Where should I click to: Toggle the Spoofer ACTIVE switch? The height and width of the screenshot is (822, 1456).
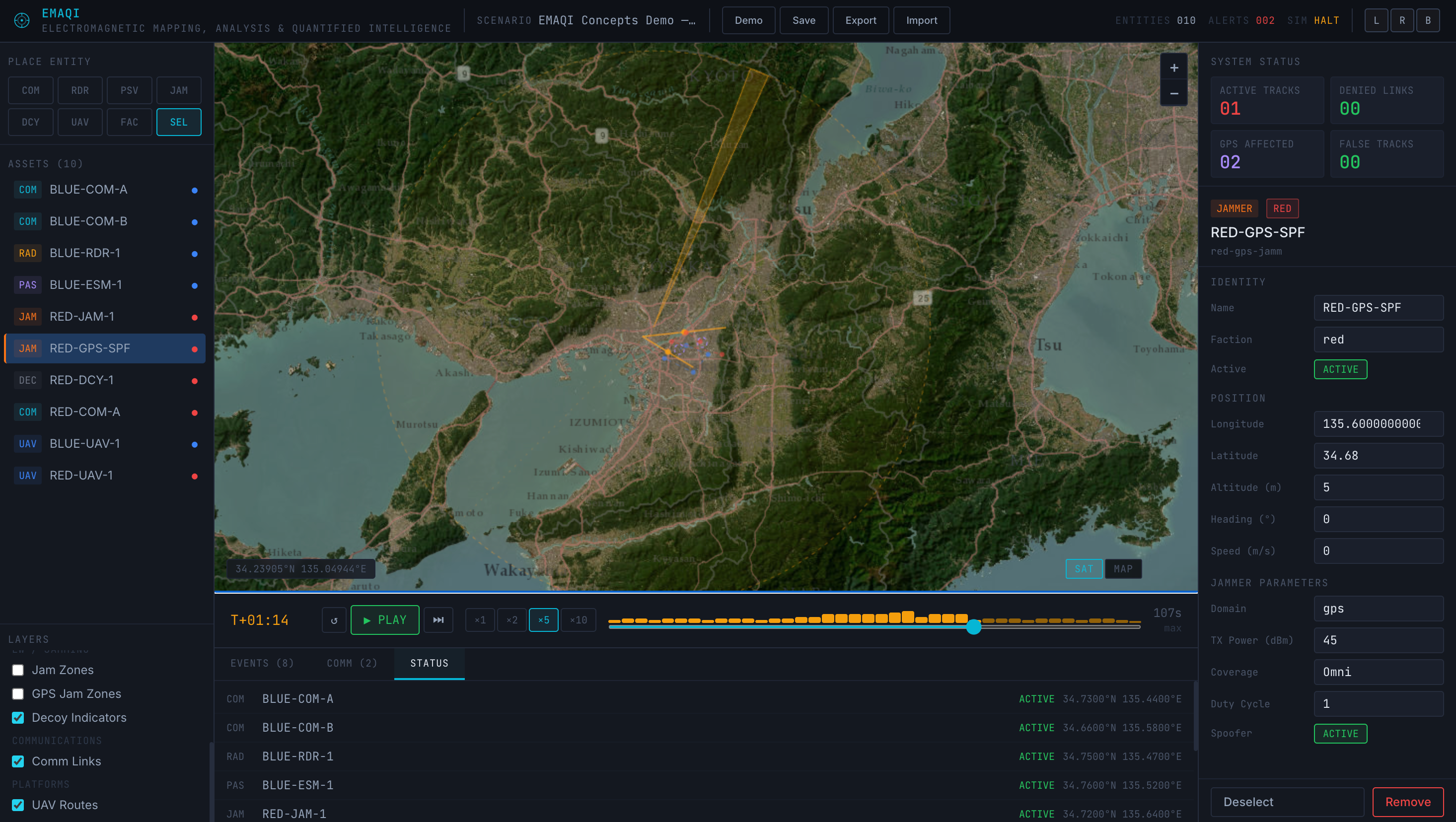coord(1340,733)
